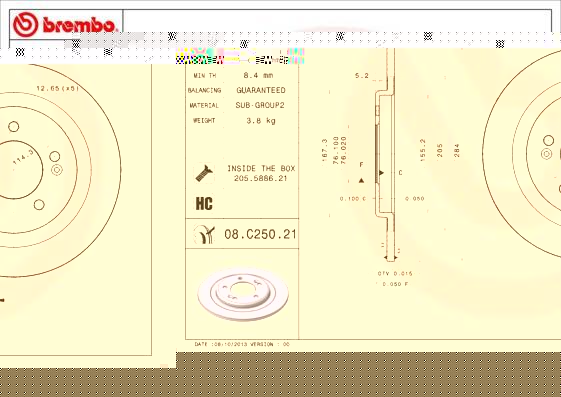This screenshot has height=397, width=561.
Task: Click the HC high carbon symbol
Action: 204,203
